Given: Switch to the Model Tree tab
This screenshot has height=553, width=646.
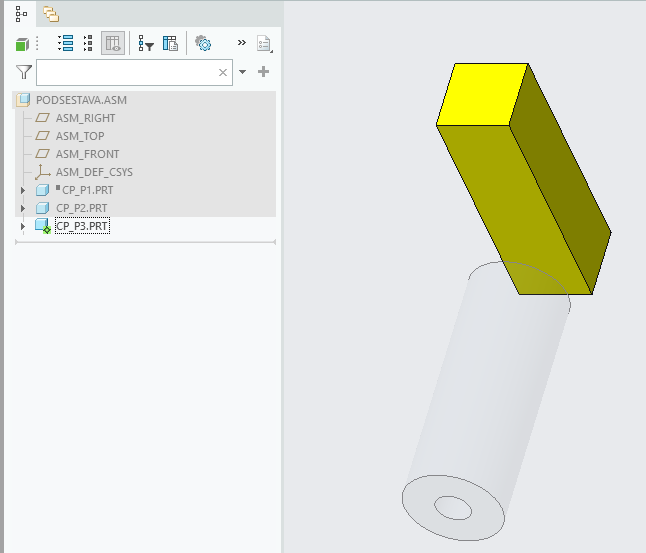Looking at the screenshot, I should pos(21,14).
